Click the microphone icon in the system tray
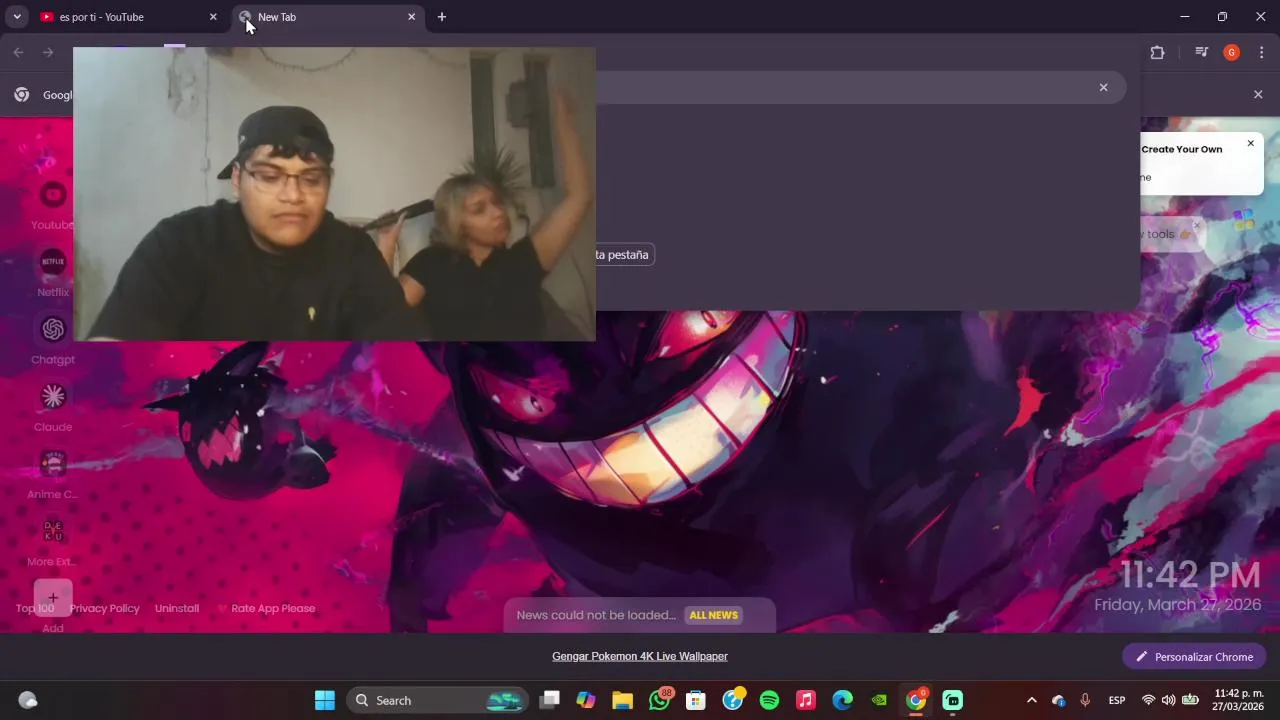 (x=1085, y=700)
